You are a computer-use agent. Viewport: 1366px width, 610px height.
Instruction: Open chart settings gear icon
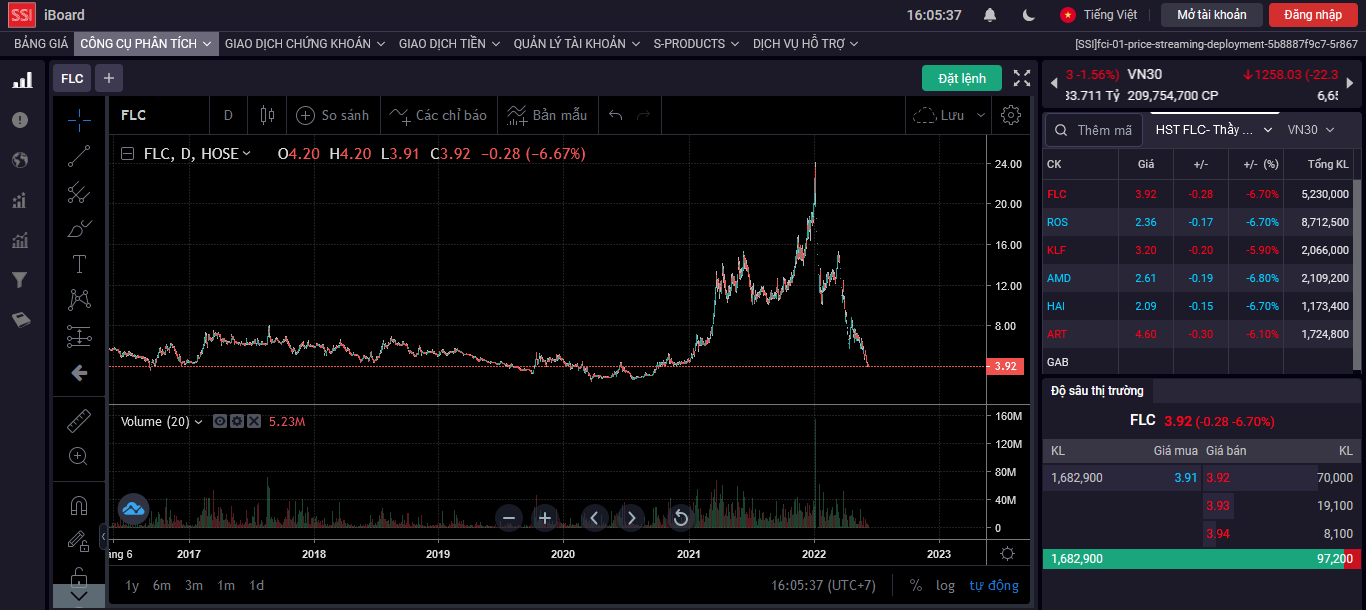[x=1011, y=115]
